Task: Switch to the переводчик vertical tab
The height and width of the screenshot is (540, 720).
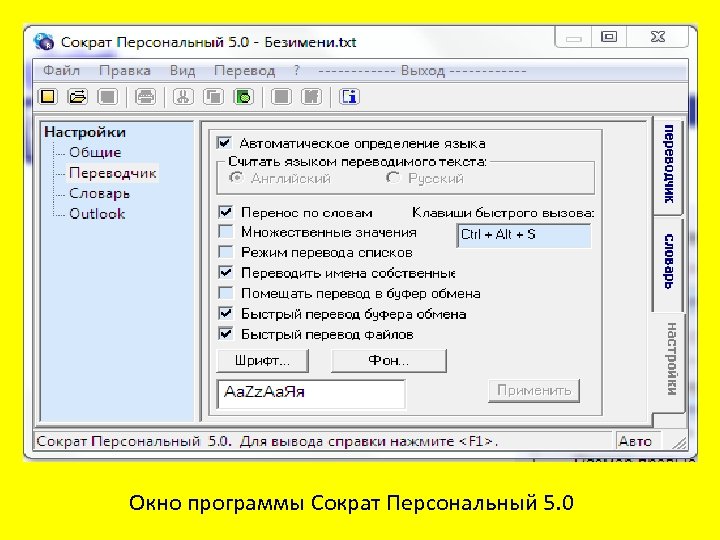Action: 669,164
